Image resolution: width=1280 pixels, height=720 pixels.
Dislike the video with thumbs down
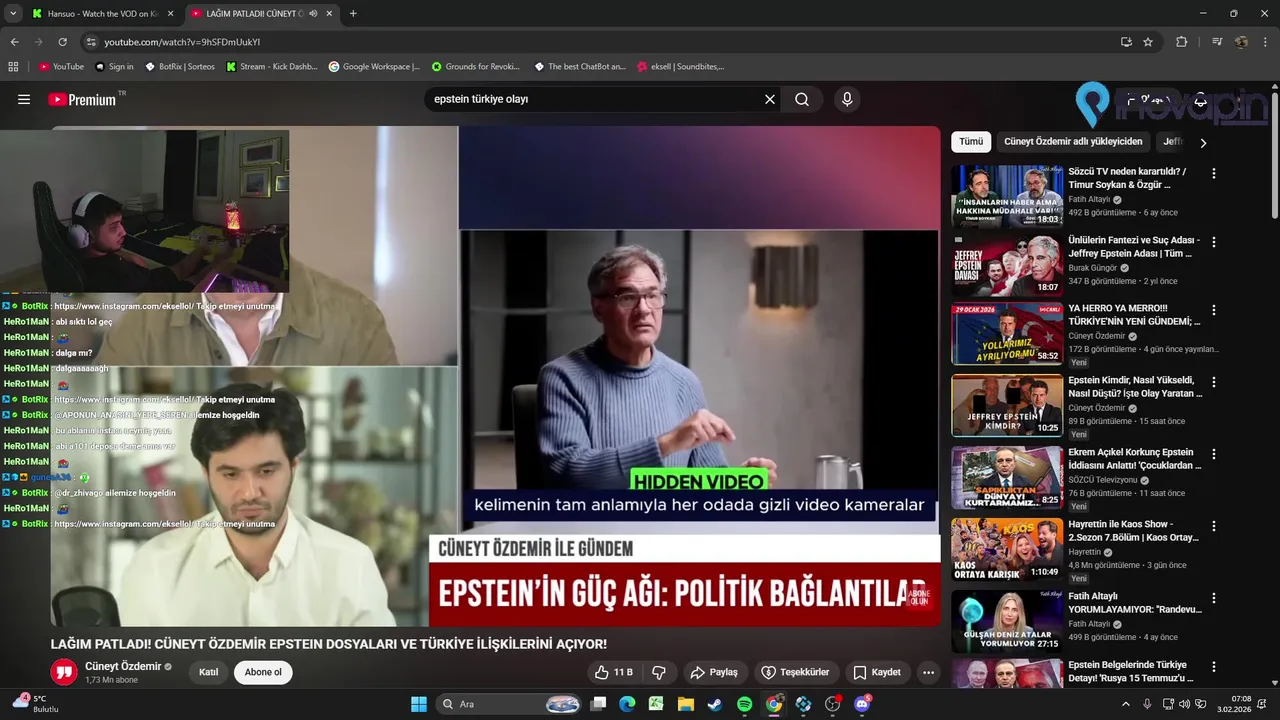(659, 672)
